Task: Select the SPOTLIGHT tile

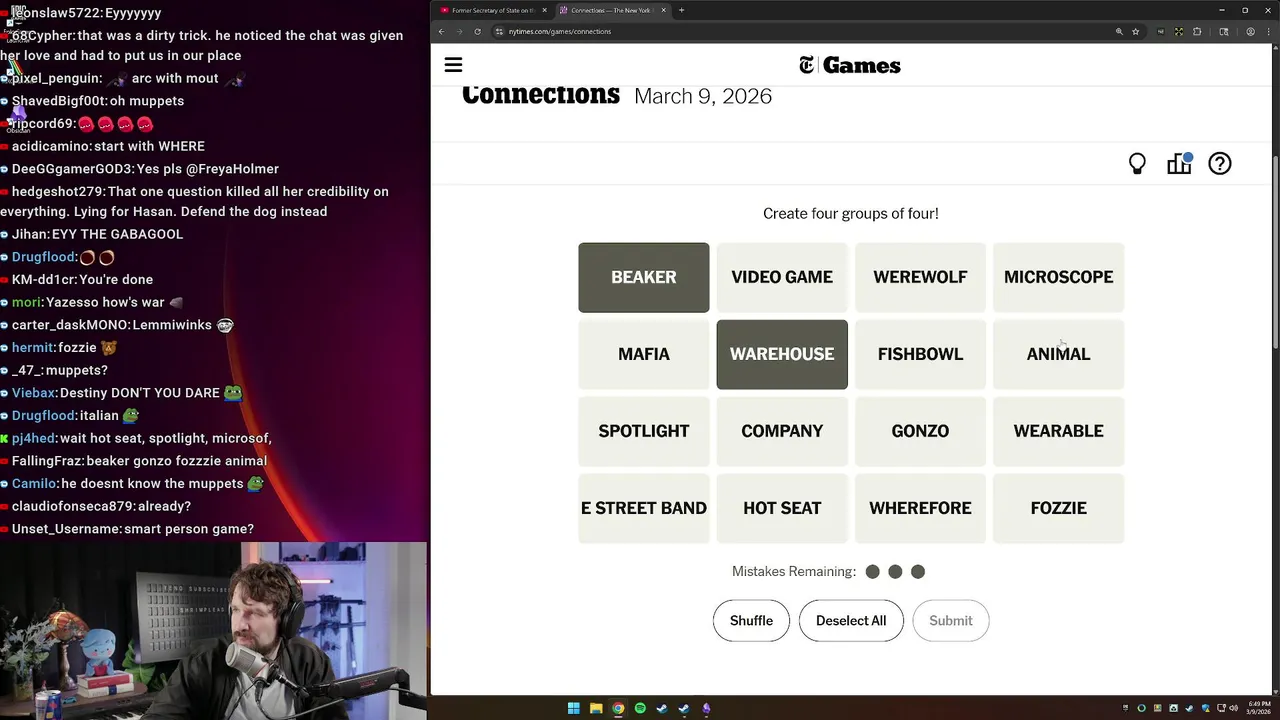Action: click(644, 431)
